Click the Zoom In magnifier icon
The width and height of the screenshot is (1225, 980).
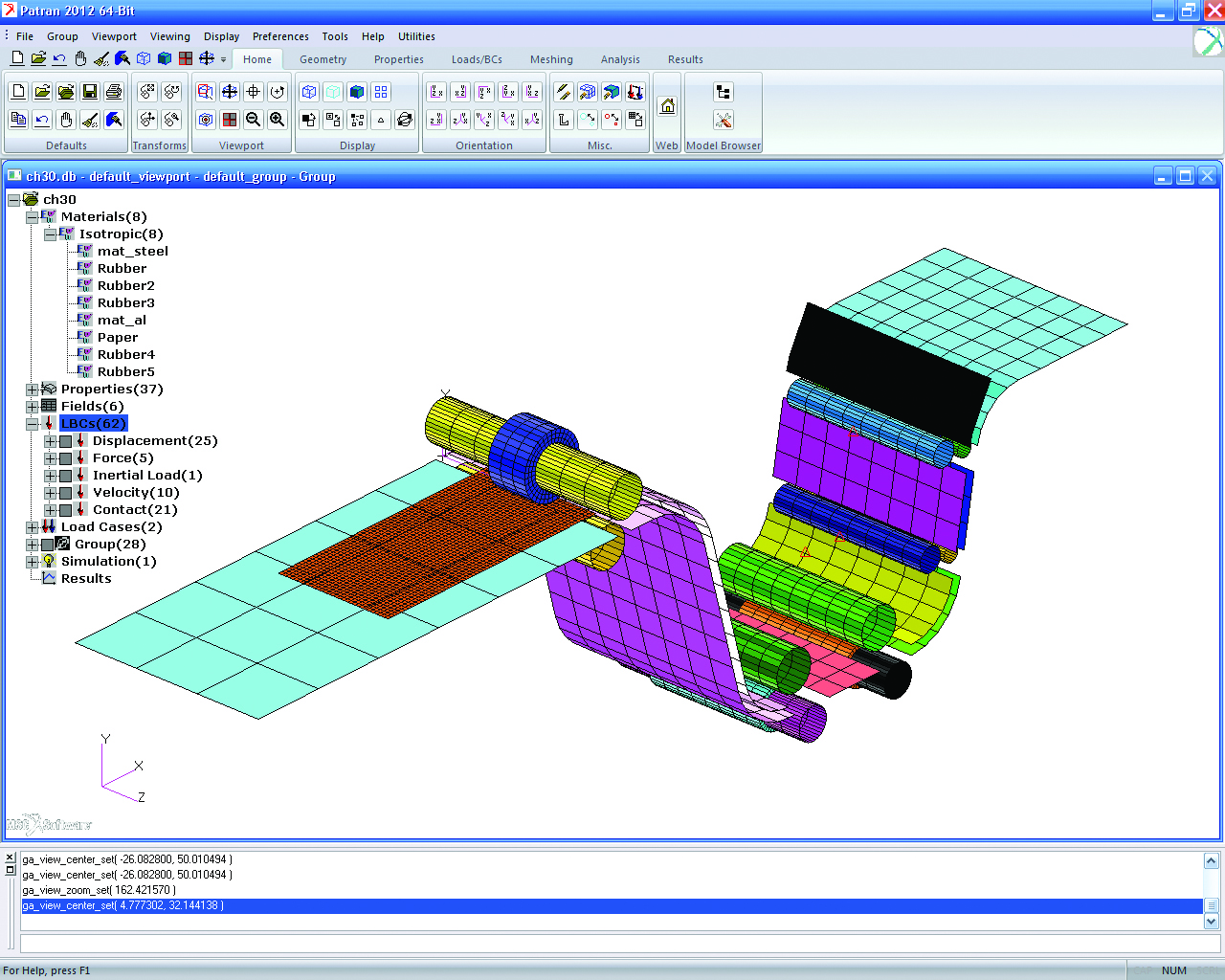click(278, 120)
